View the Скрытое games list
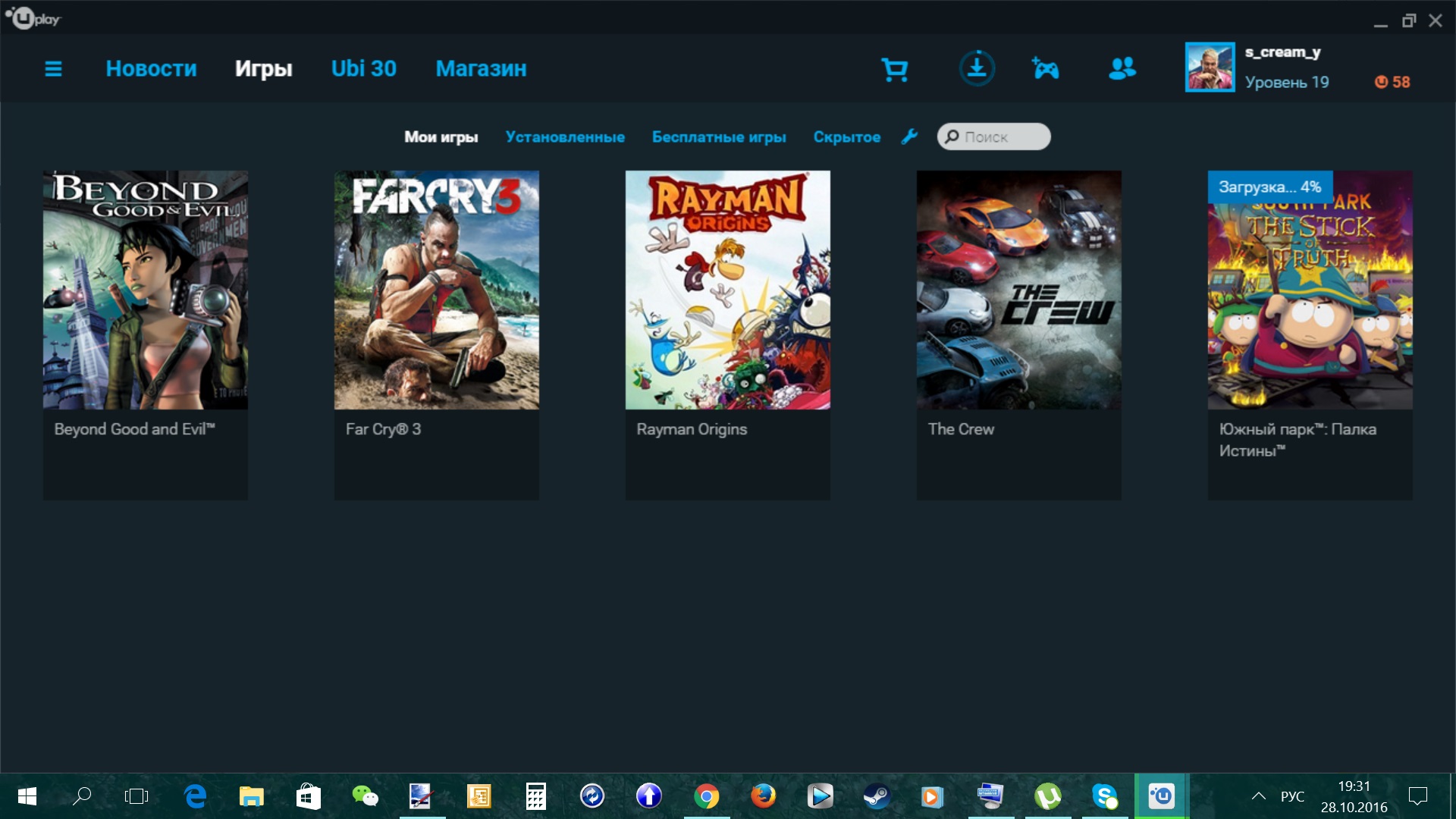 coord(846,137)
